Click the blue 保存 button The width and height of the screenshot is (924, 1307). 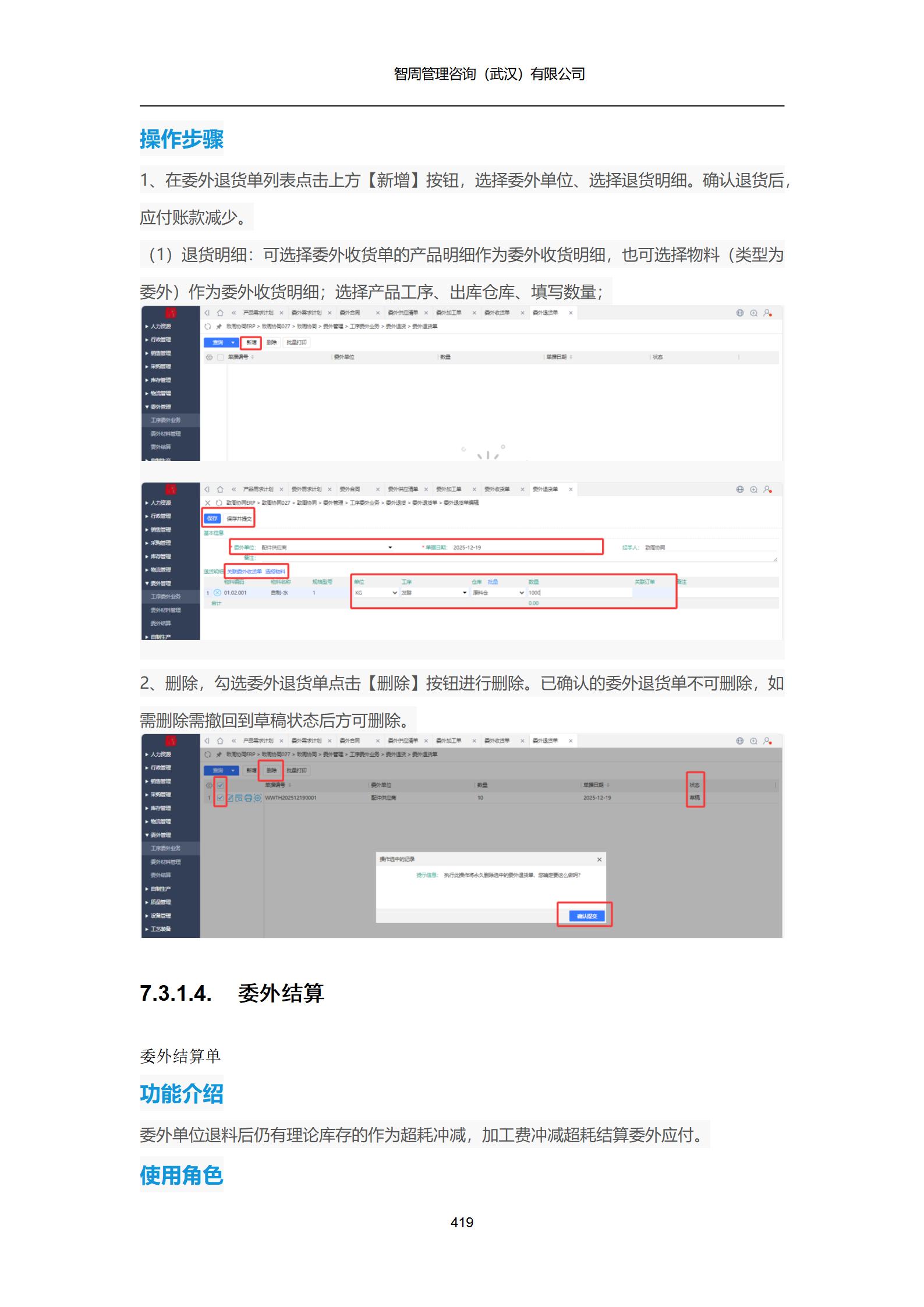point(213,519)
